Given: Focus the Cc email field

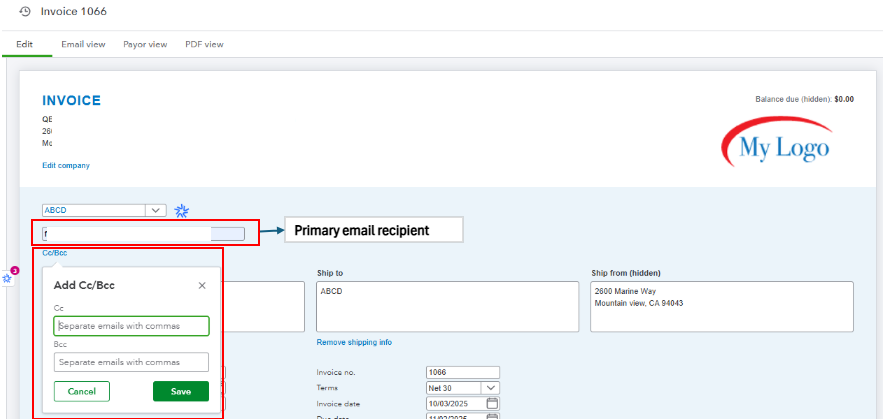Looking at the screenshot, I should coord(131,326).
